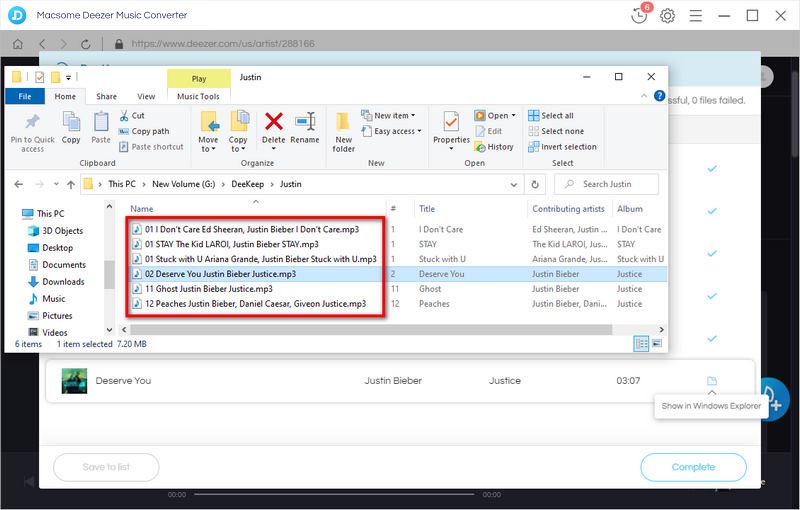Sort by Contributing artists column
Image resolution: width=800 pixels, height=510 pixels.
point(568,209)
